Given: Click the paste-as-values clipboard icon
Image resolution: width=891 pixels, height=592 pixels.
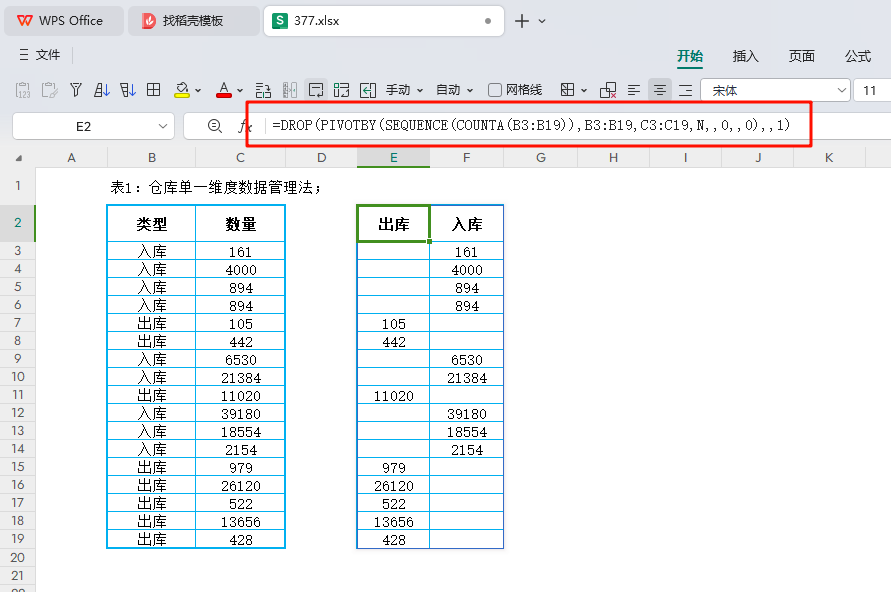Looking at the screenshot, I should [23, 90].
